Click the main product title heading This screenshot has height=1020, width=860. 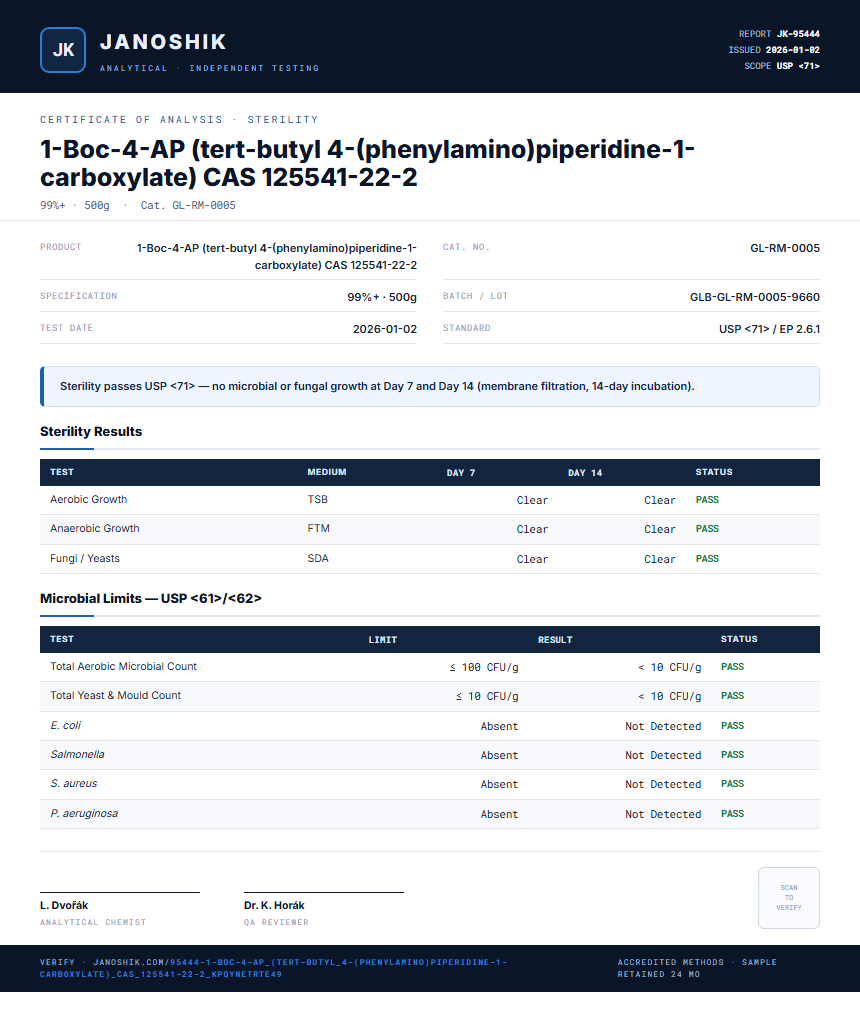[367, 163]
